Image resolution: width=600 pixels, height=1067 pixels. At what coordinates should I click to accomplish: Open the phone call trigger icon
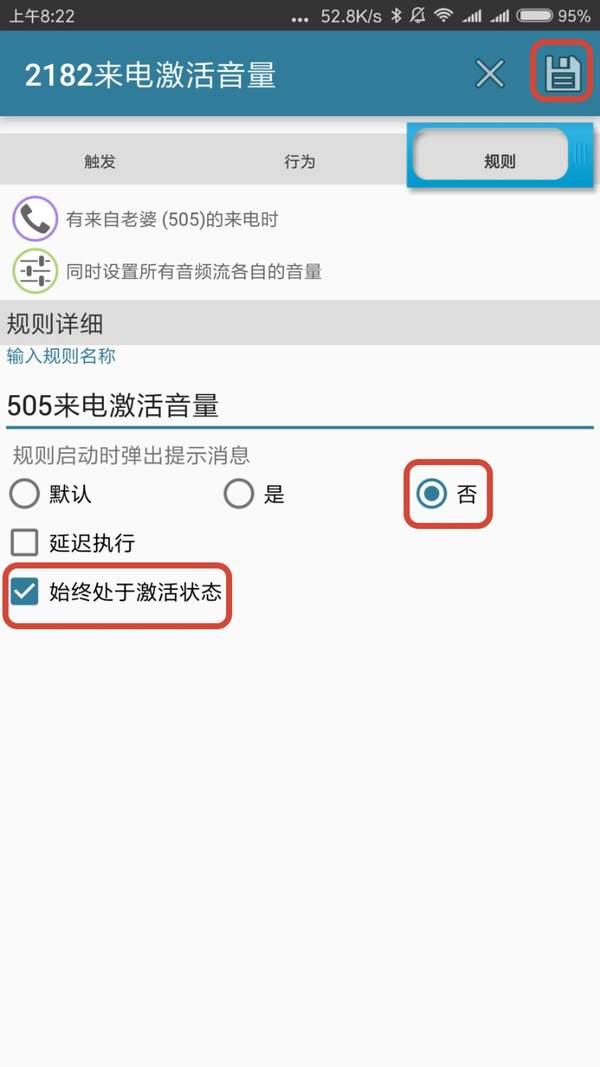click(x=35, y=218)
